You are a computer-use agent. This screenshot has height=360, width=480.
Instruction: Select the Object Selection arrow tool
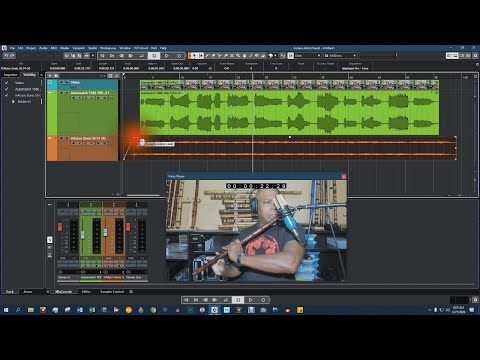pos(194,56)
